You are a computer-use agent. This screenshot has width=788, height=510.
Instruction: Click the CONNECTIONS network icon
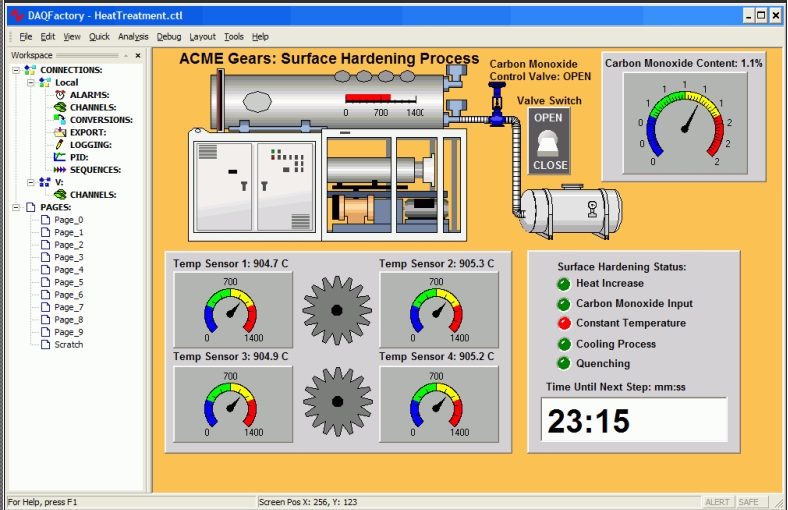pos(30,69)
